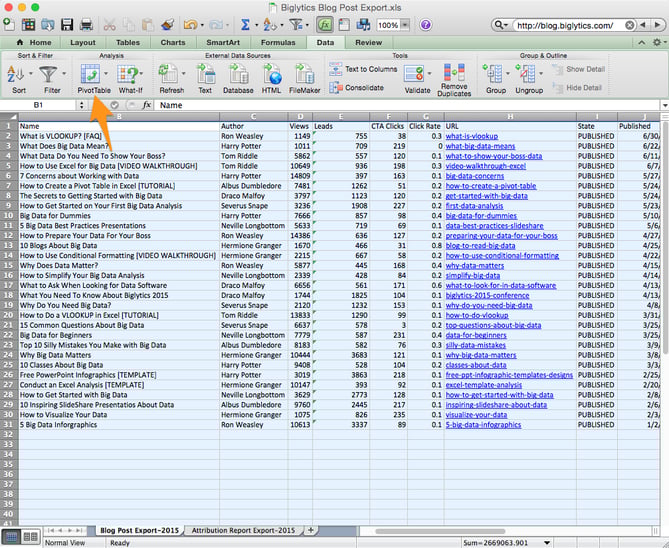Add a new sheet with plus tab
The height and width of the screenshot is (548, 669).
(311, 530)
